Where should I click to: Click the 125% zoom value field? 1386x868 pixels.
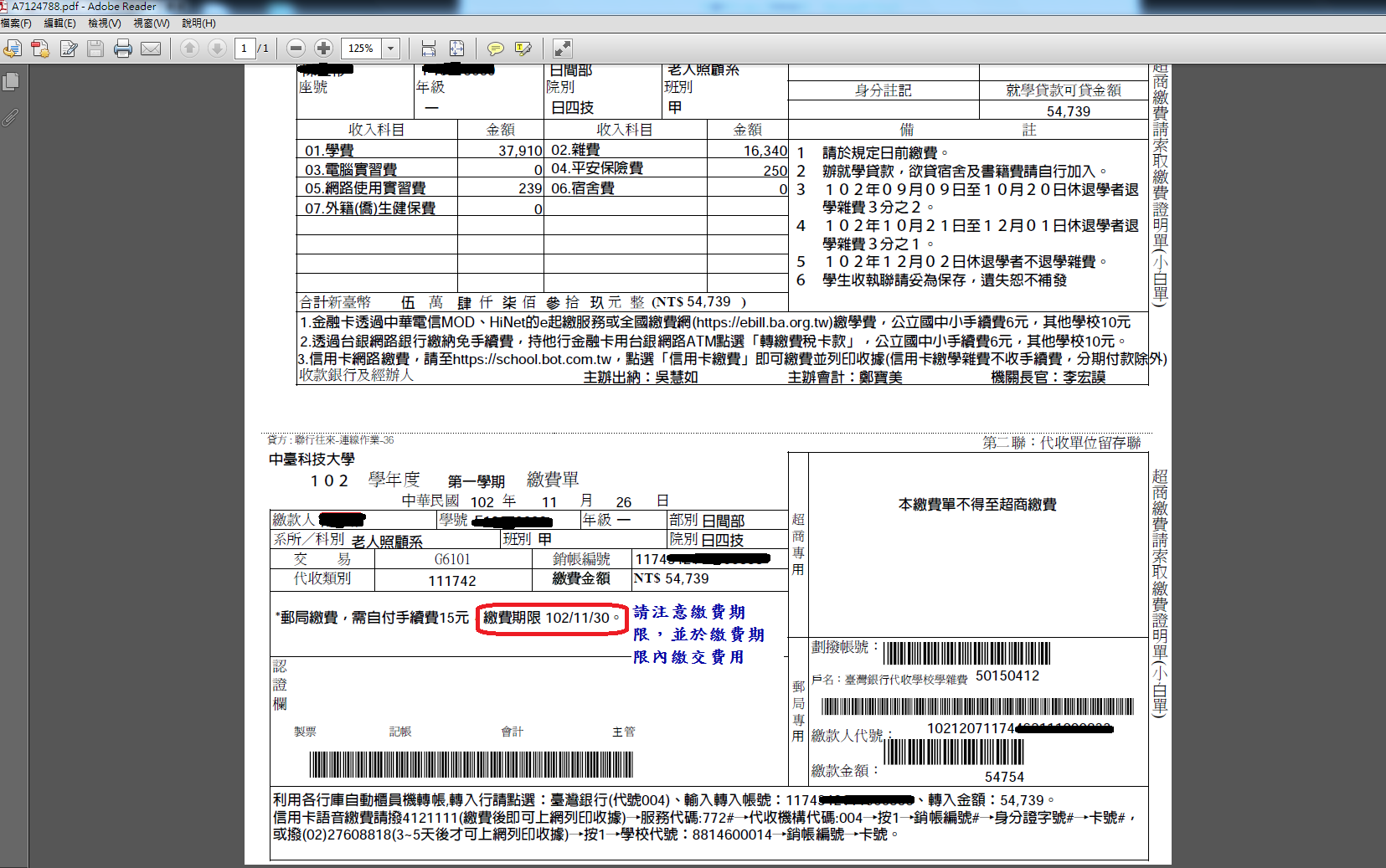tap(362, 49)
